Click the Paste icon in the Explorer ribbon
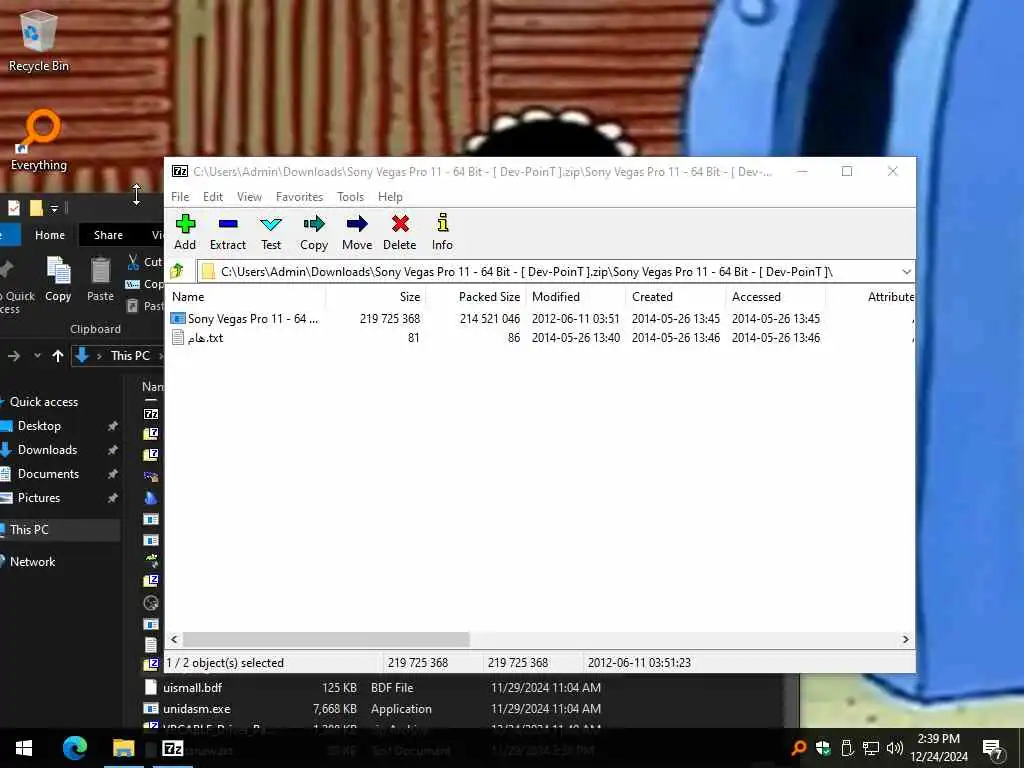This screenshot has width=1024, height=768. click(101, 279)
